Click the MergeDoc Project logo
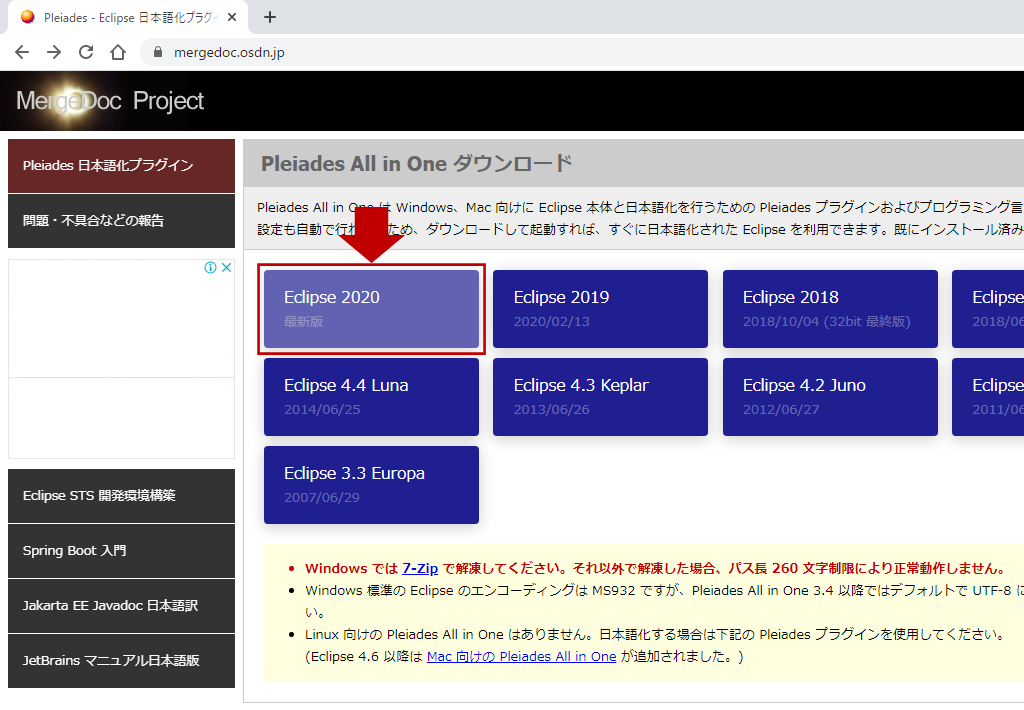The image size is (1024, 710). click(x=110, y=101)
